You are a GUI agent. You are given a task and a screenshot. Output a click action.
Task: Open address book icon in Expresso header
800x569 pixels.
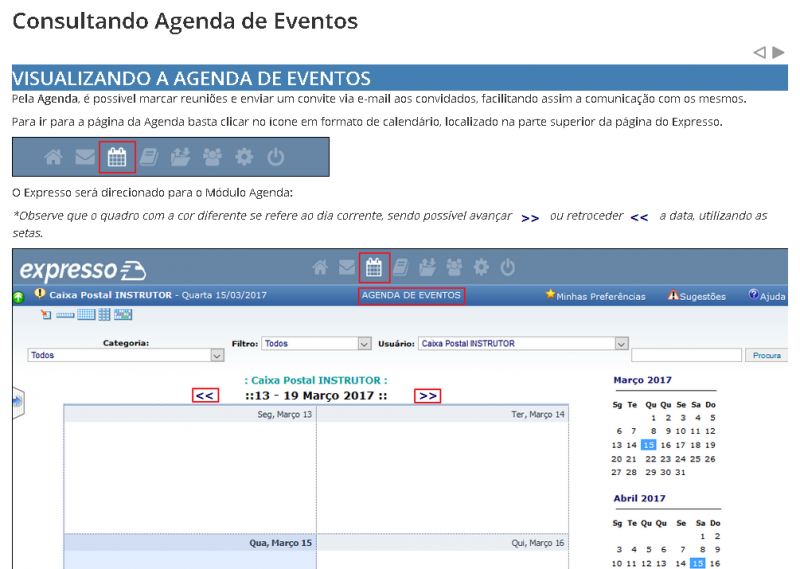(401, 267)
